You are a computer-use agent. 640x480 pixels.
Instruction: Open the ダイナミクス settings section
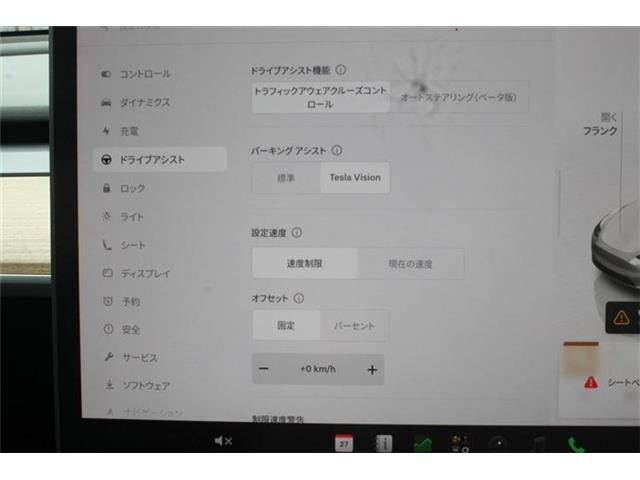pyautogui.click(x=145, y=102)
